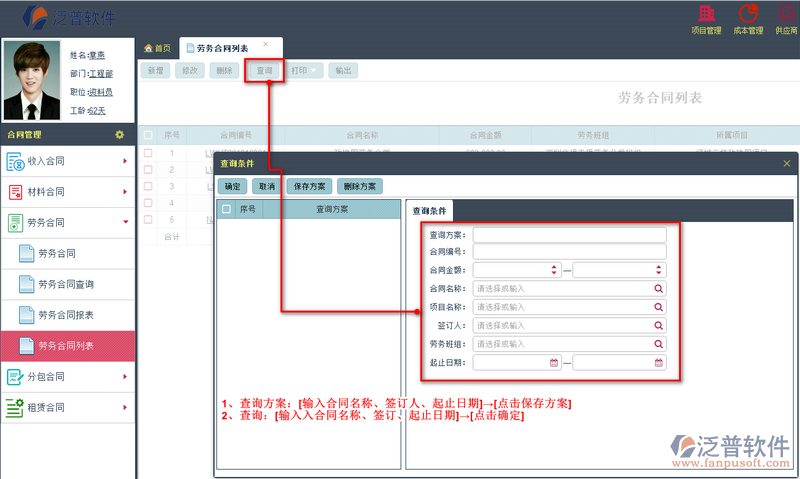Click the 查询方案 text input field
800x479 pixels.
[569, 235]
